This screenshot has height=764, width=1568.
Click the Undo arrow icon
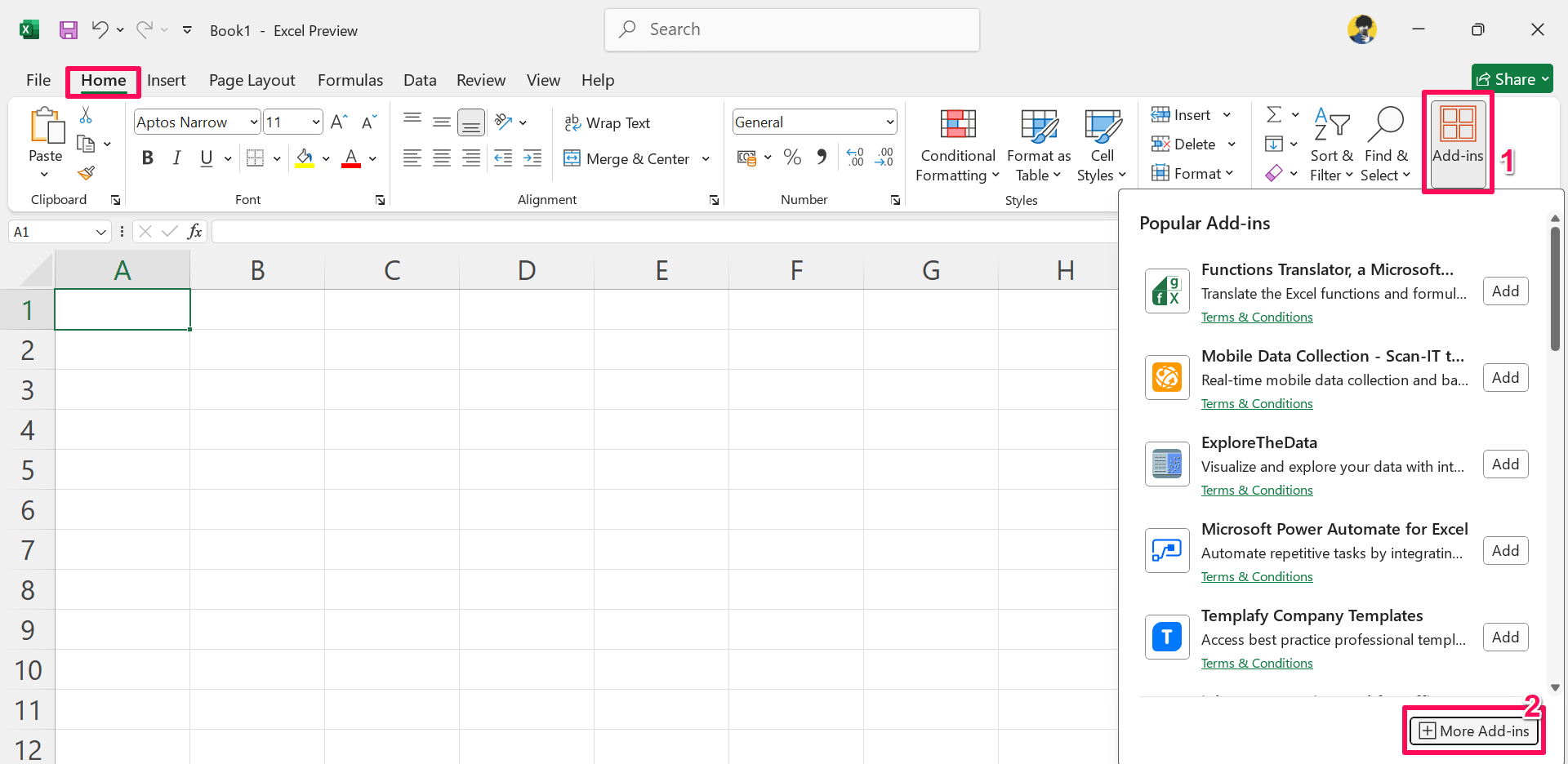pyautogui.click(x=100, y=29)
